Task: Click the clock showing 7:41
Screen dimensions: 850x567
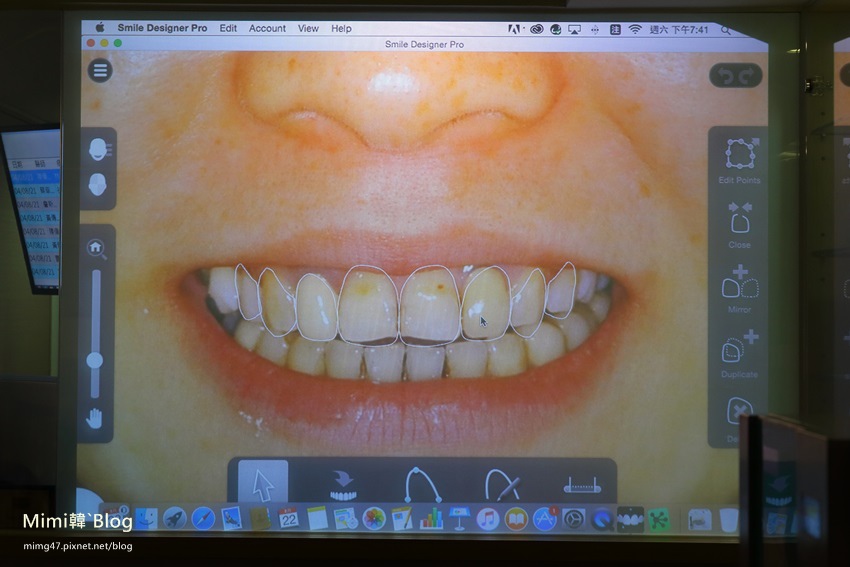Action: 679,30
